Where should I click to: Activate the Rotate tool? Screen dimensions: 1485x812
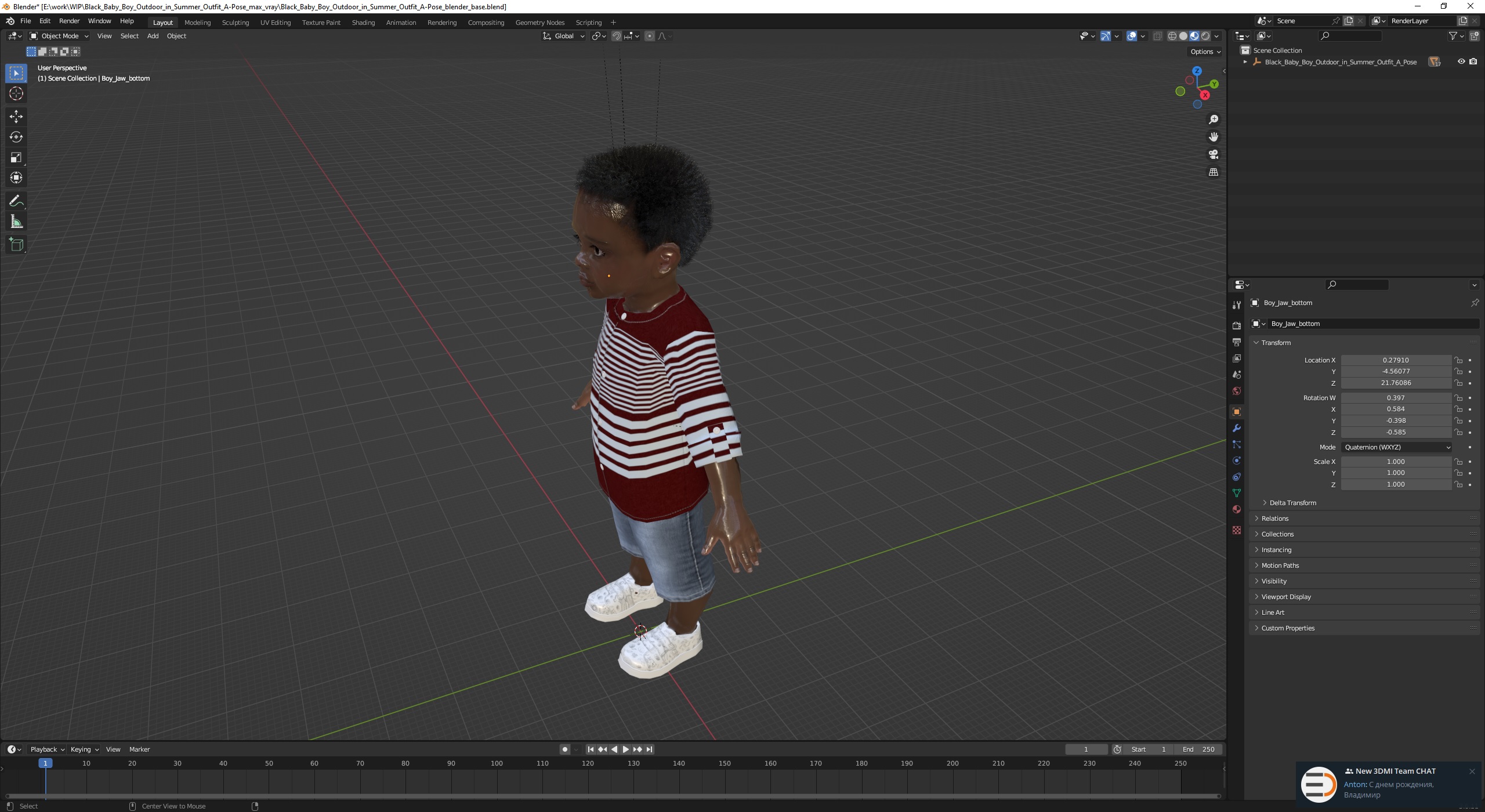[16, 137]
